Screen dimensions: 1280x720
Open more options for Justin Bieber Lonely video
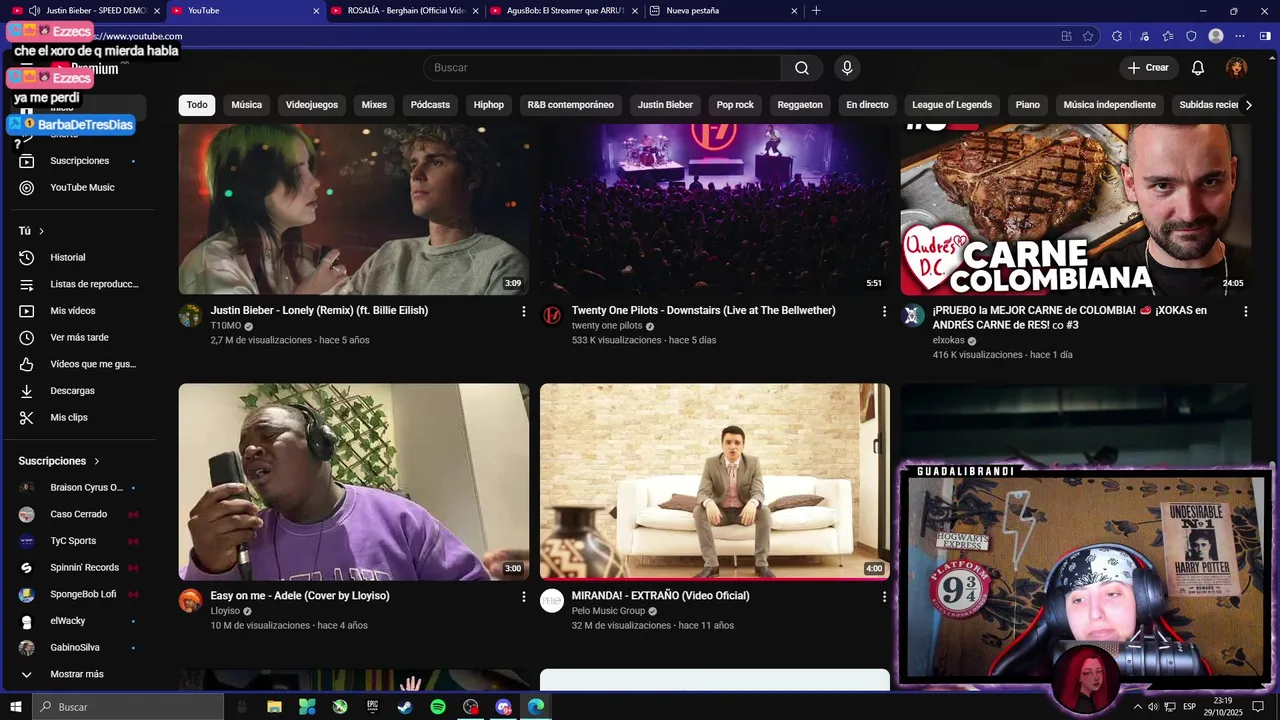tap(523, 312)
